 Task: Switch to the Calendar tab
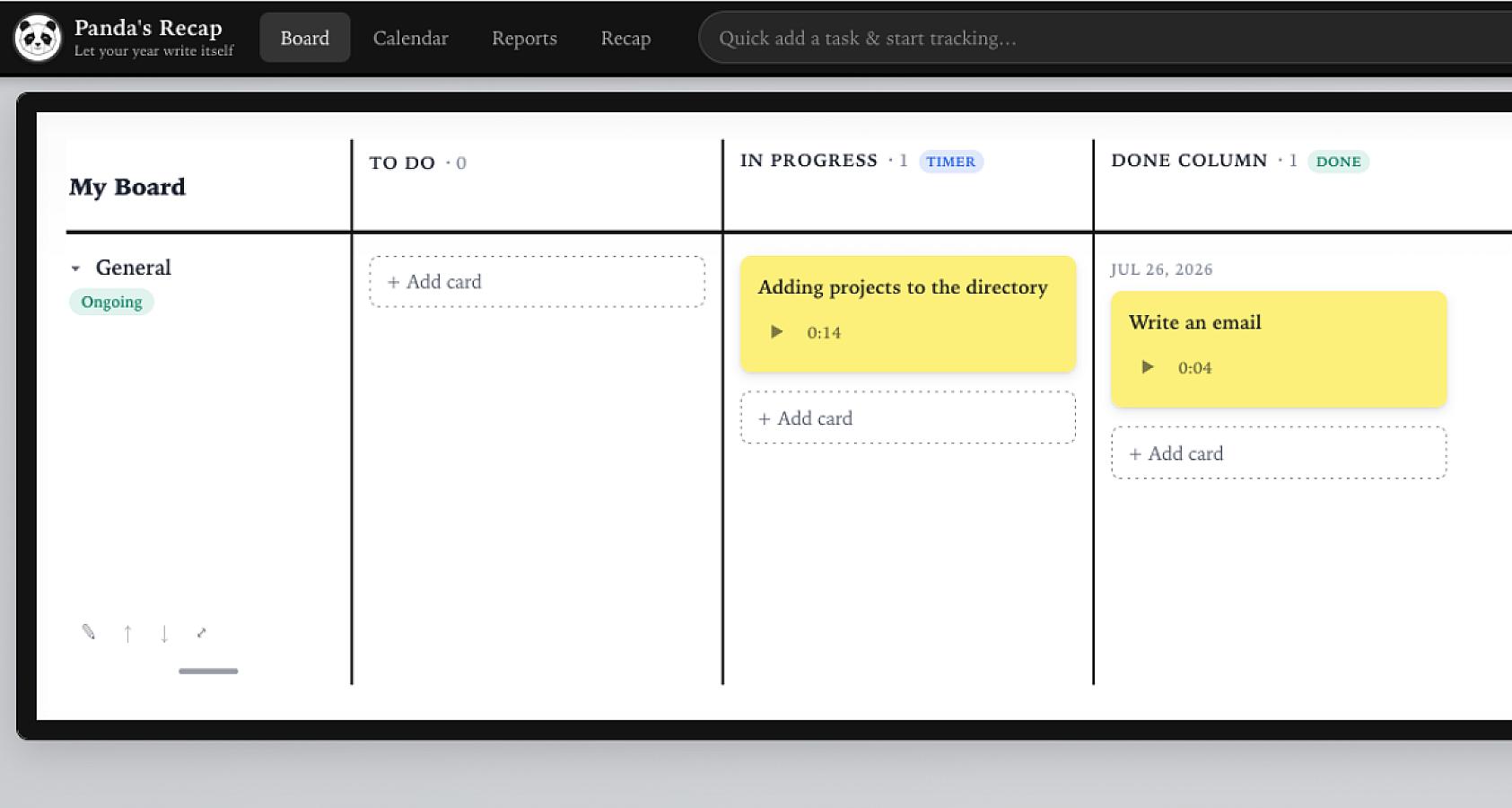[x=410, y=38]
